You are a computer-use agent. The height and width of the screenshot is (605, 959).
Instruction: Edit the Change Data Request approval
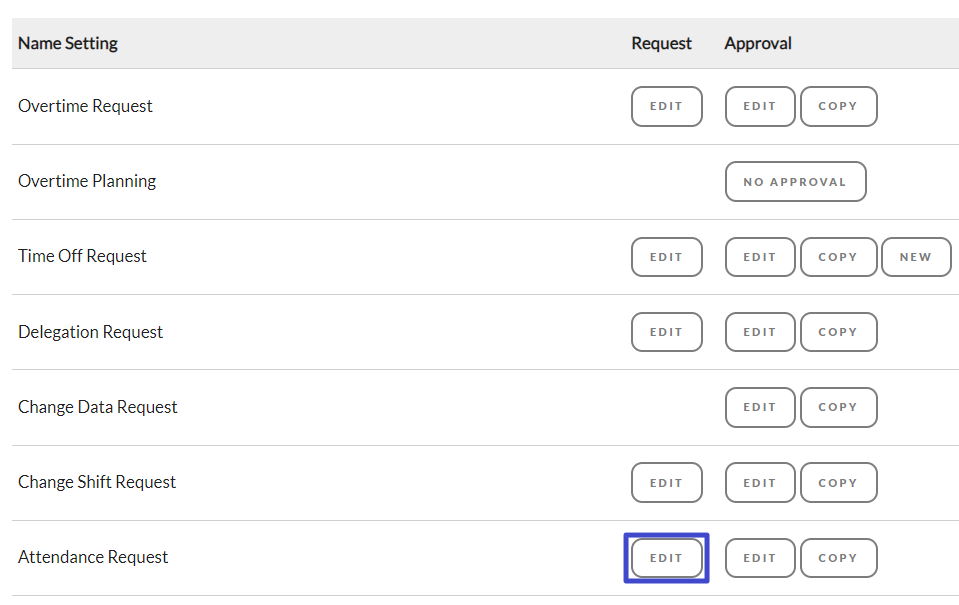point(760,407)
